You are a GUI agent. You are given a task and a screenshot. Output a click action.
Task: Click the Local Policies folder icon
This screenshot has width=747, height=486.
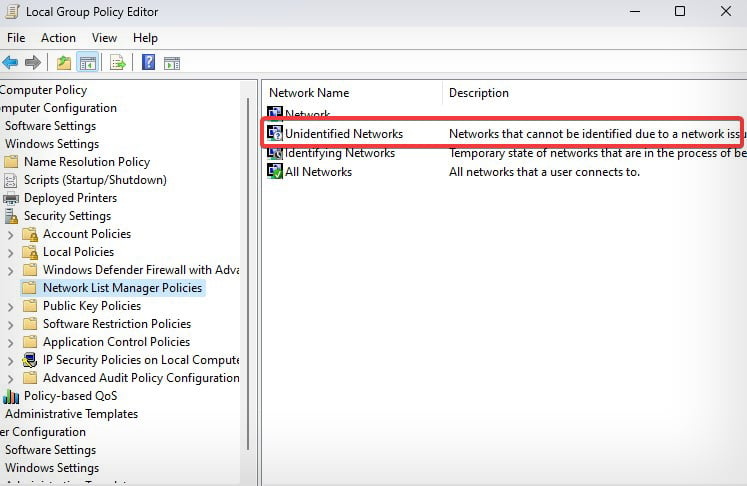point(30,252)
